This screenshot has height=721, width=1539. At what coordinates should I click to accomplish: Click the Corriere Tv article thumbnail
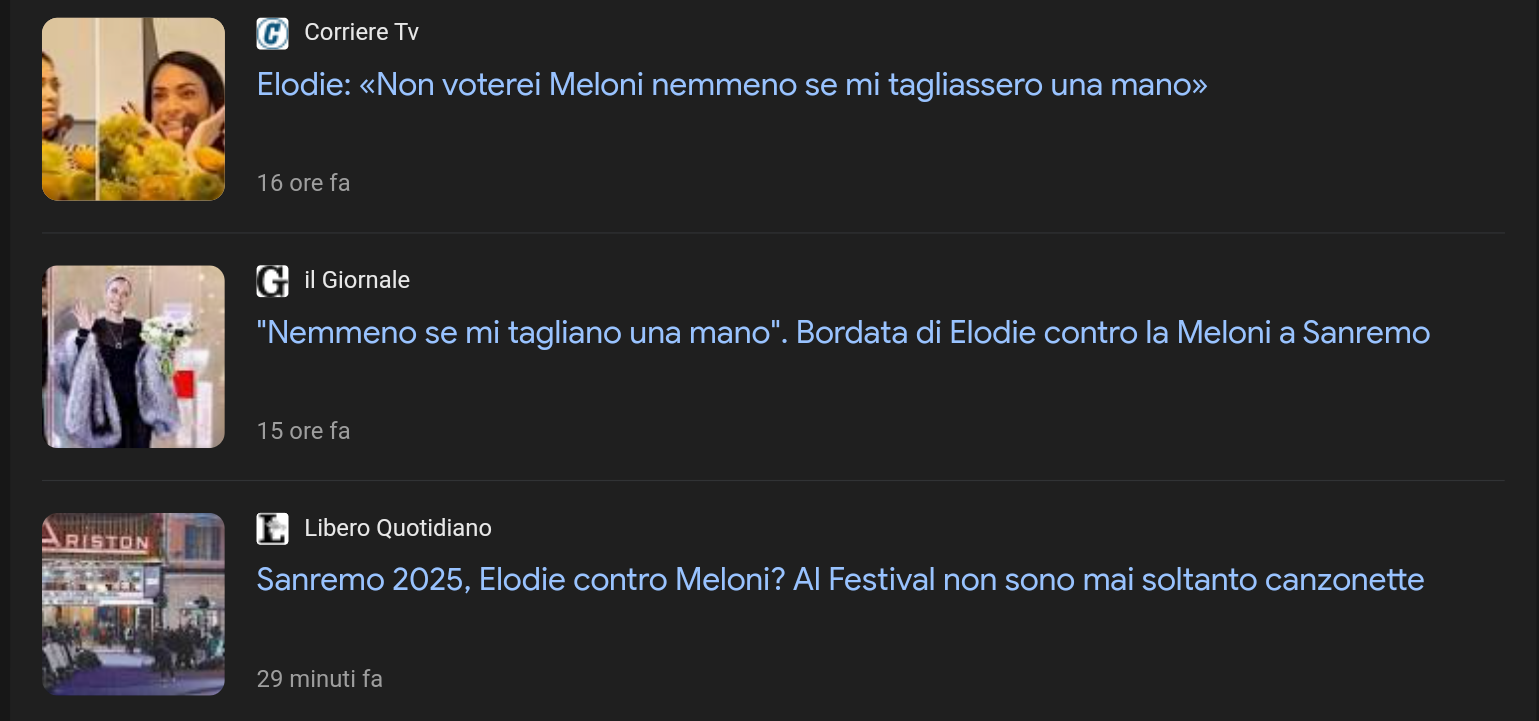(133, 109)
